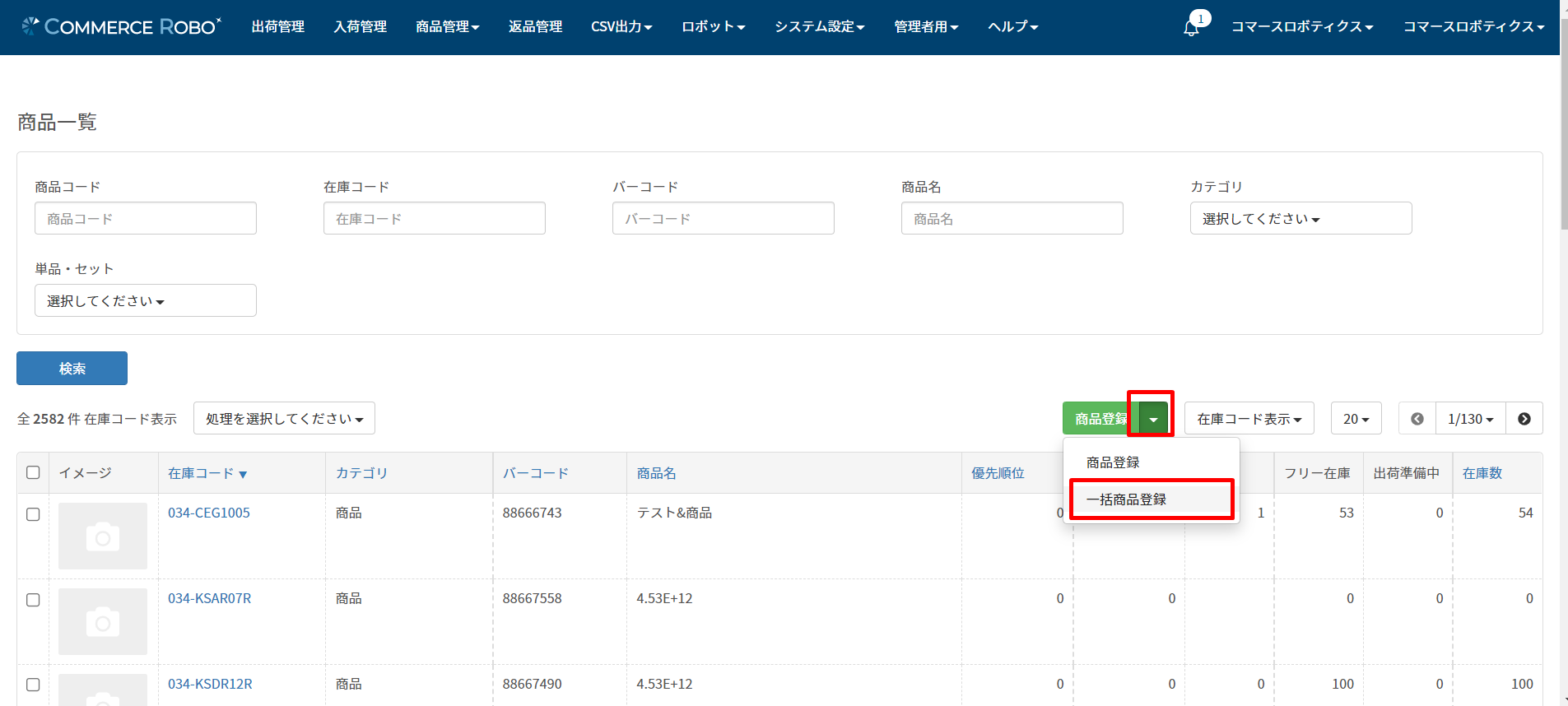1568x706 pixels.
Task: Open product link 034-CEG1005
Action: 209,513
